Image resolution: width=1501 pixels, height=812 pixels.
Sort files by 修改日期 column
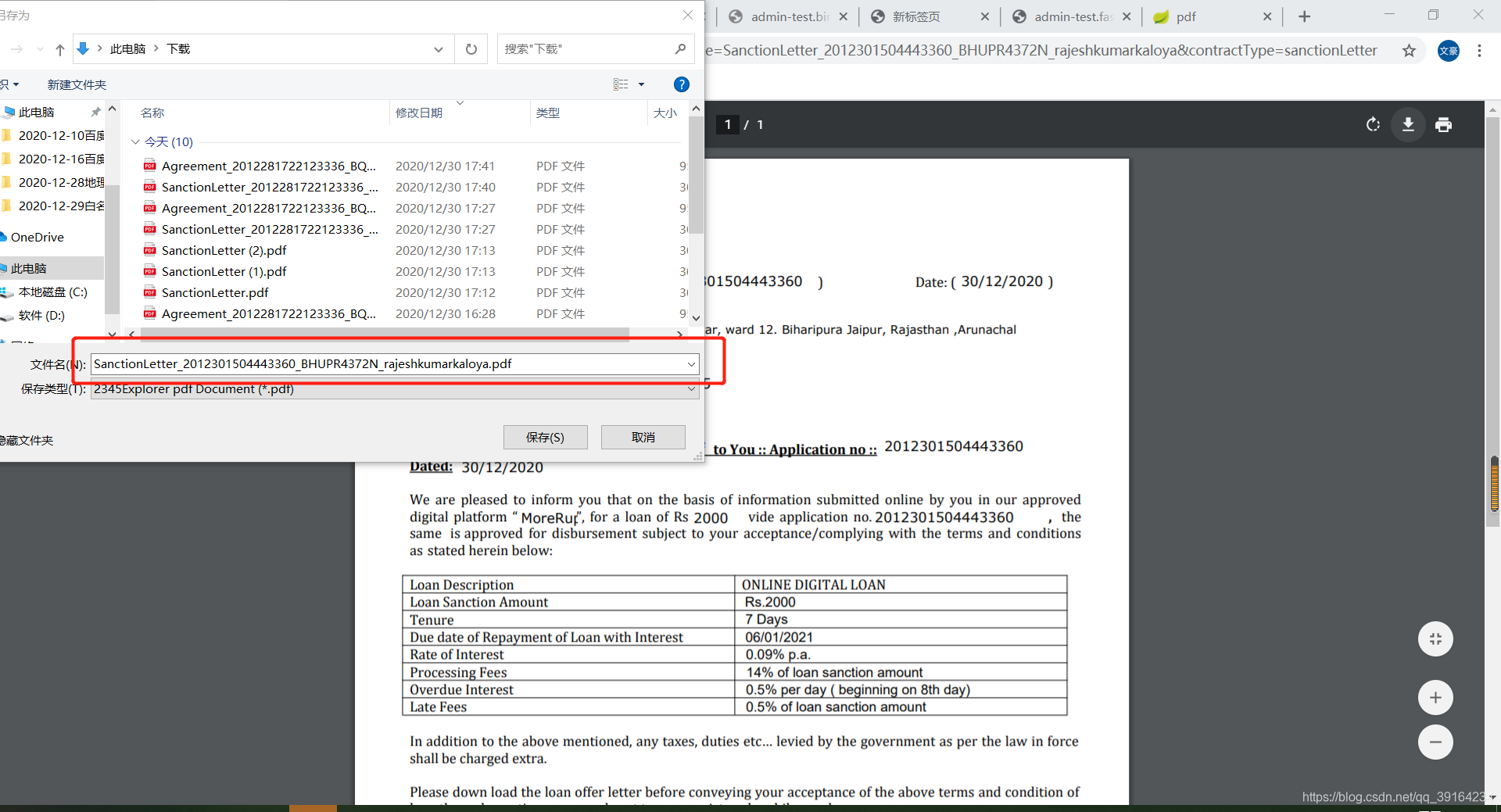point(419,113)
